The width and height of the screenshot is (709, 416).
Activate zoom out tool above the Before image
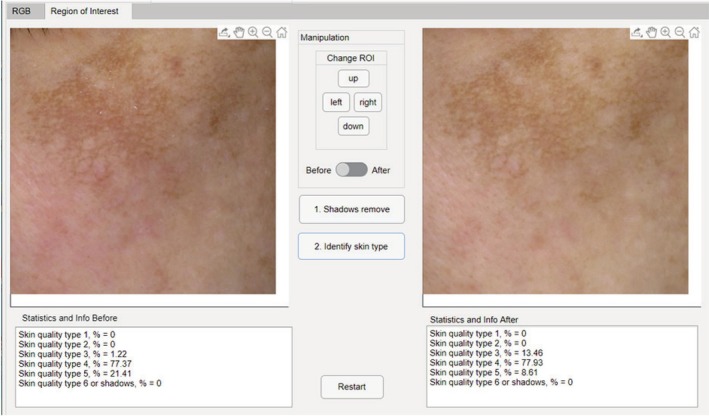point(267,33)
